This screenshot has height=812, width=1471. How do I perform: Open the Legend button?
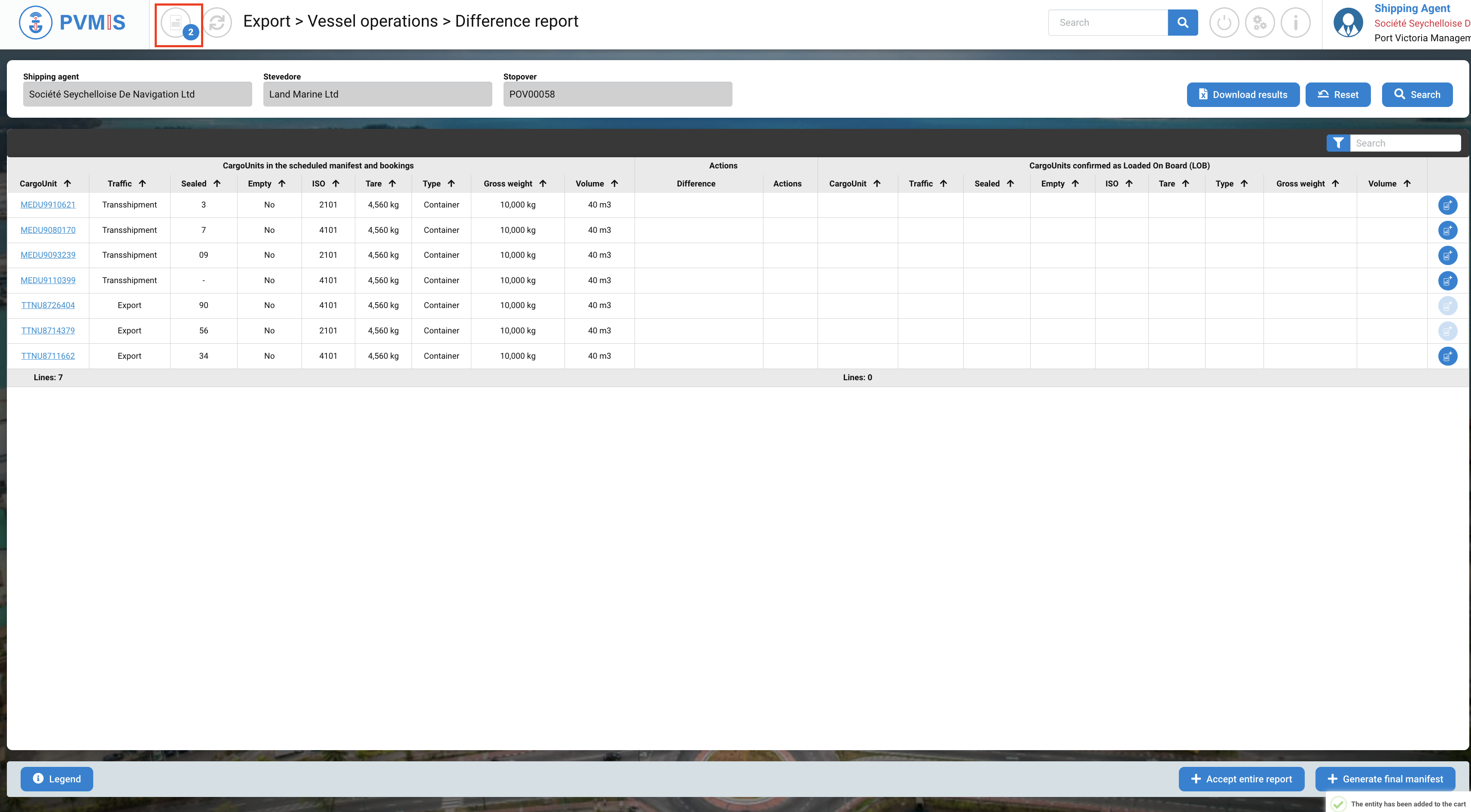tap(57, 779)
